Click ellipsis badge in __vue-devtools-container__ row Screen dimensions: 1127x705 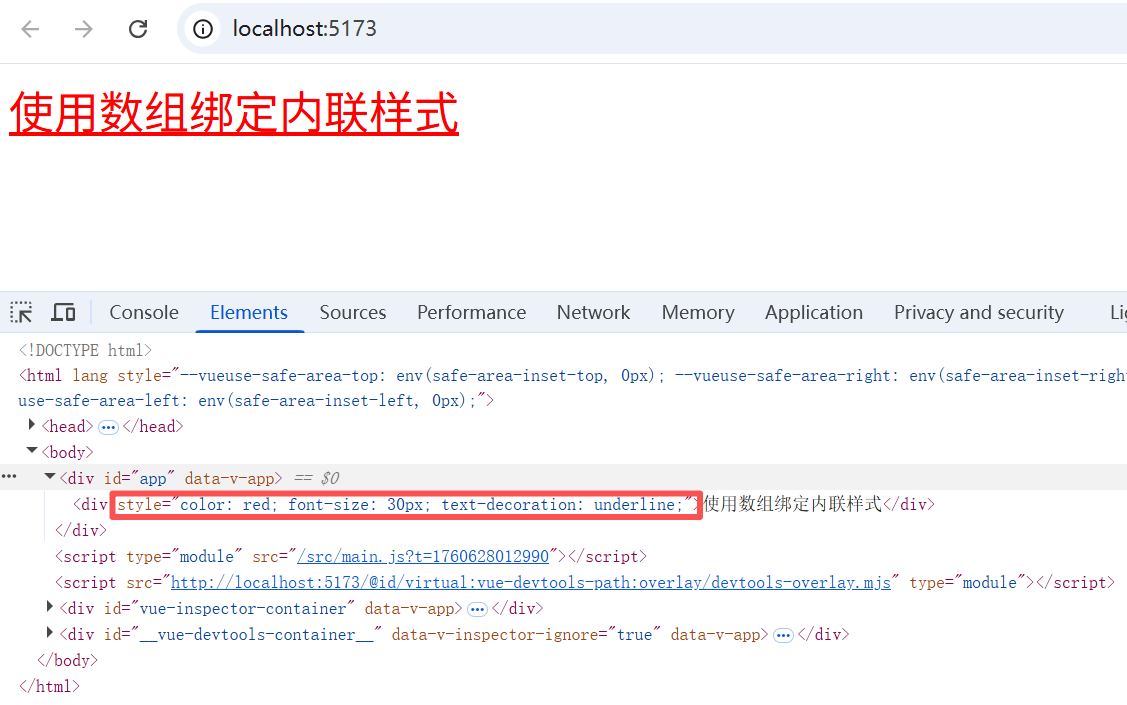pyautogui.click(x=783, y=636)
